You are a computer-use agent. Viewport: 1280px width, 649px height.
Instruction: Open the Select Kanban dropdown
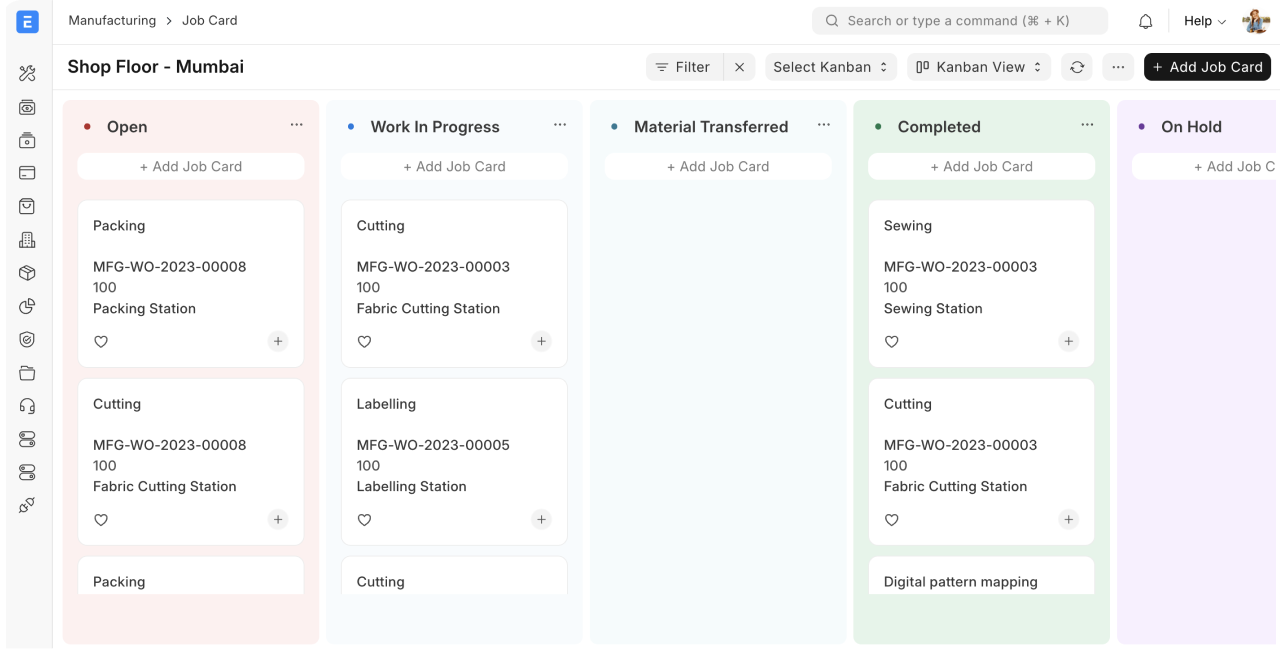pyautogui.click(x=830, y=67)
